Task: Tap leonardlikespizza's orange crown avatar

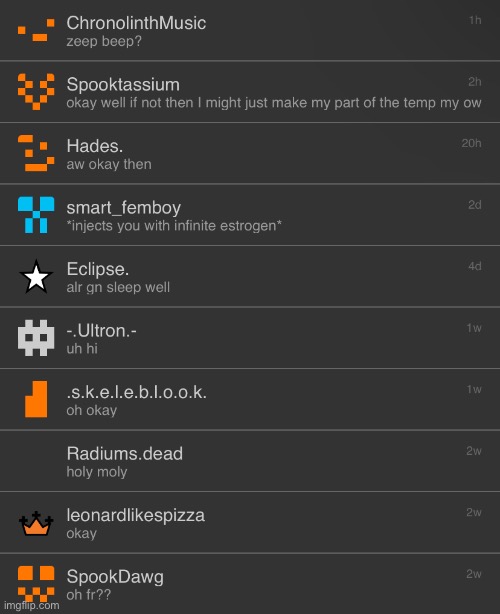Action: [x=36, y=523]
